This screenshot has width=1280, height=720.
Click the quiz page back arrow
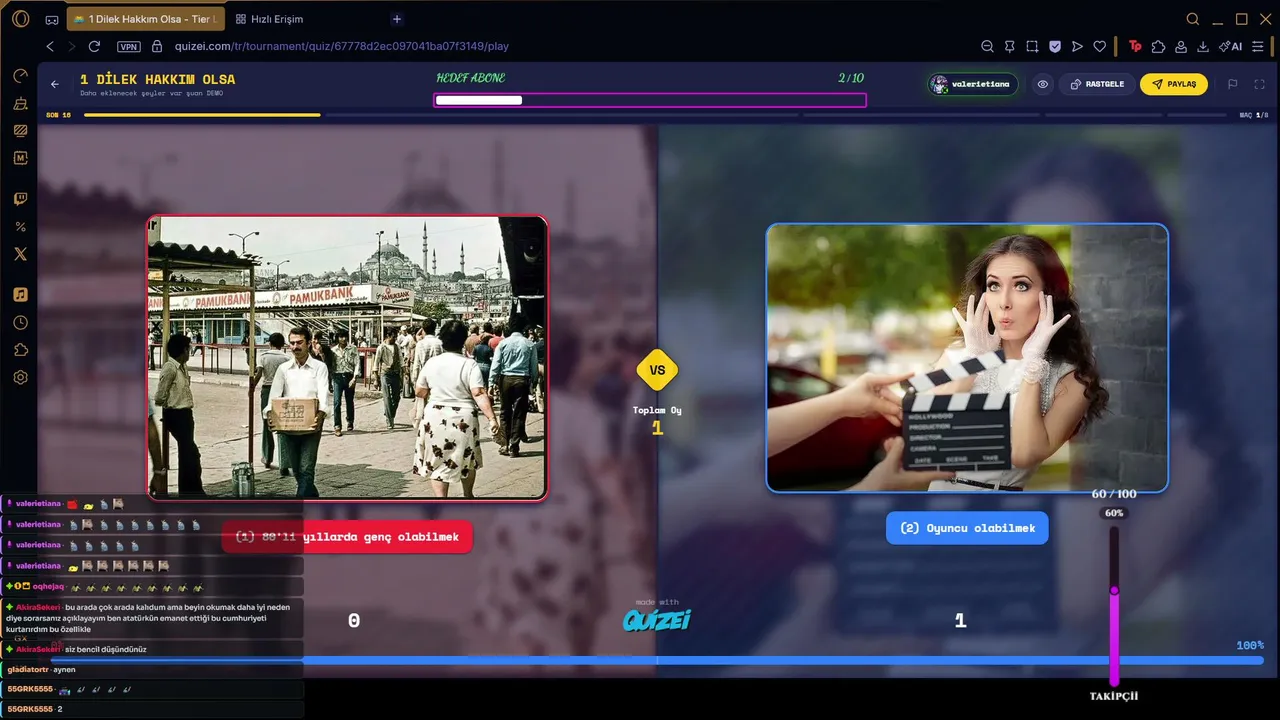(55, 85)
